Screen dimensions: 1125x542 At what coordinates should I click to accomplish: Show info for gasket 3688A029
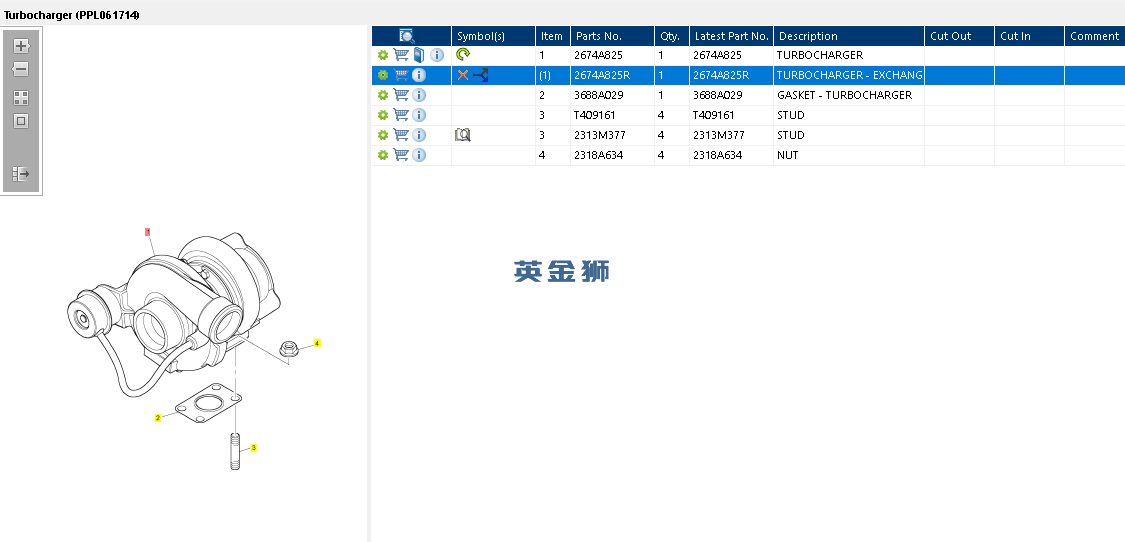[x=419, y=95]
